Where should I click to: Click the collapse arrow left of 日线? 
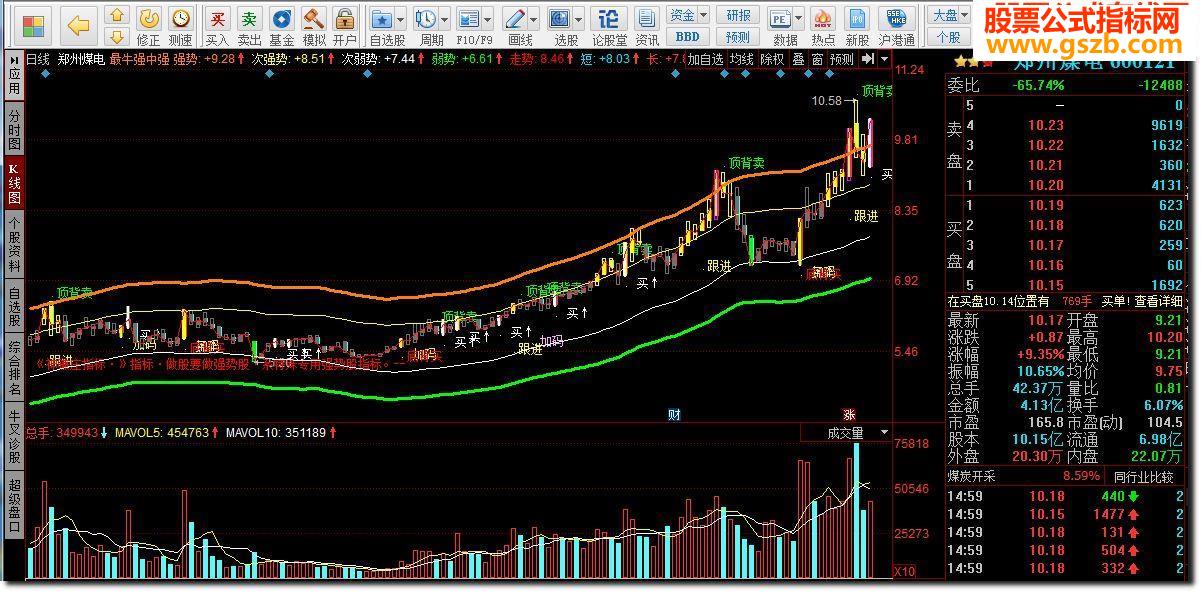(x=14, y=59)
